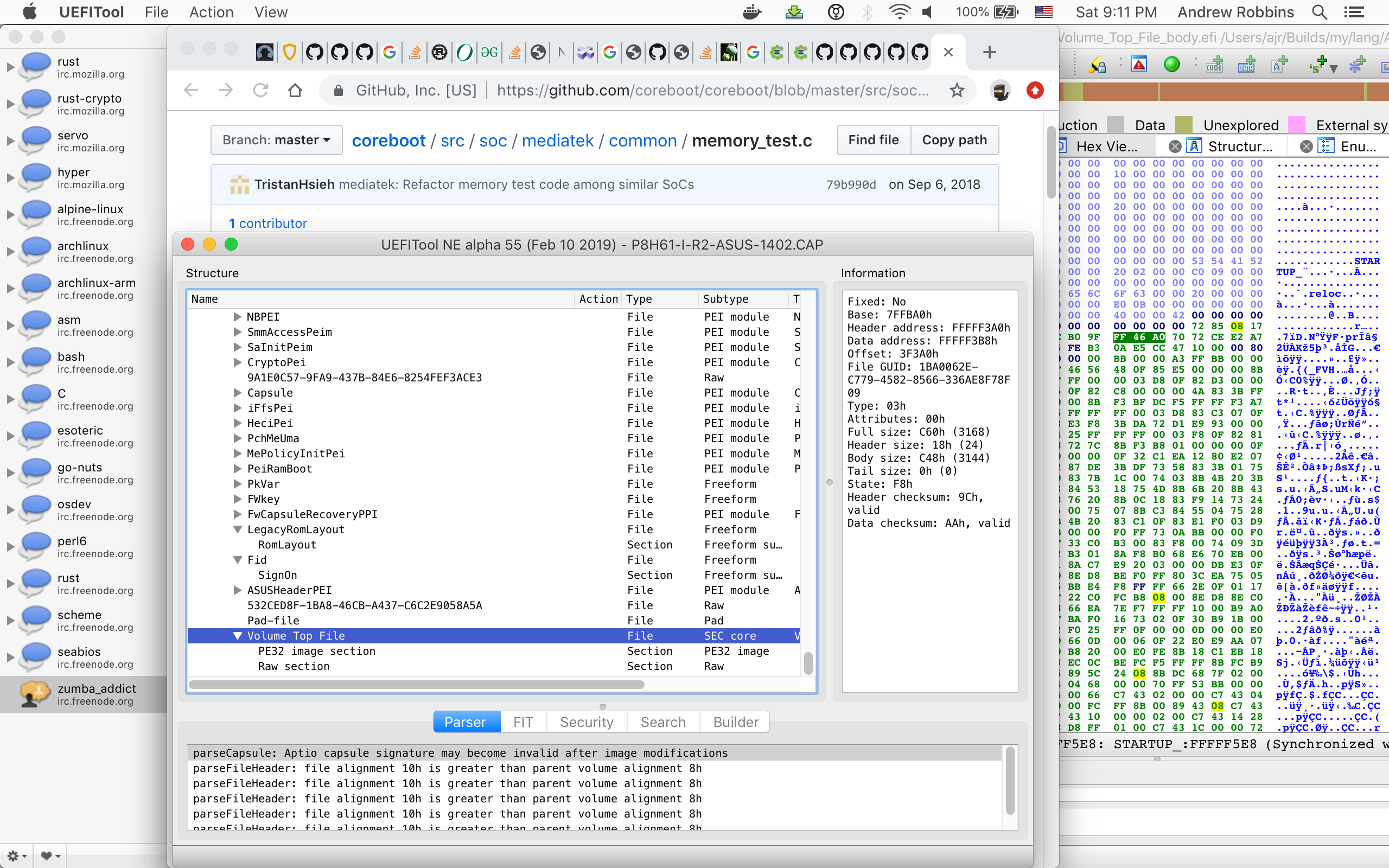Switch to the Rust logo Chrome tab

pos(439,52)
